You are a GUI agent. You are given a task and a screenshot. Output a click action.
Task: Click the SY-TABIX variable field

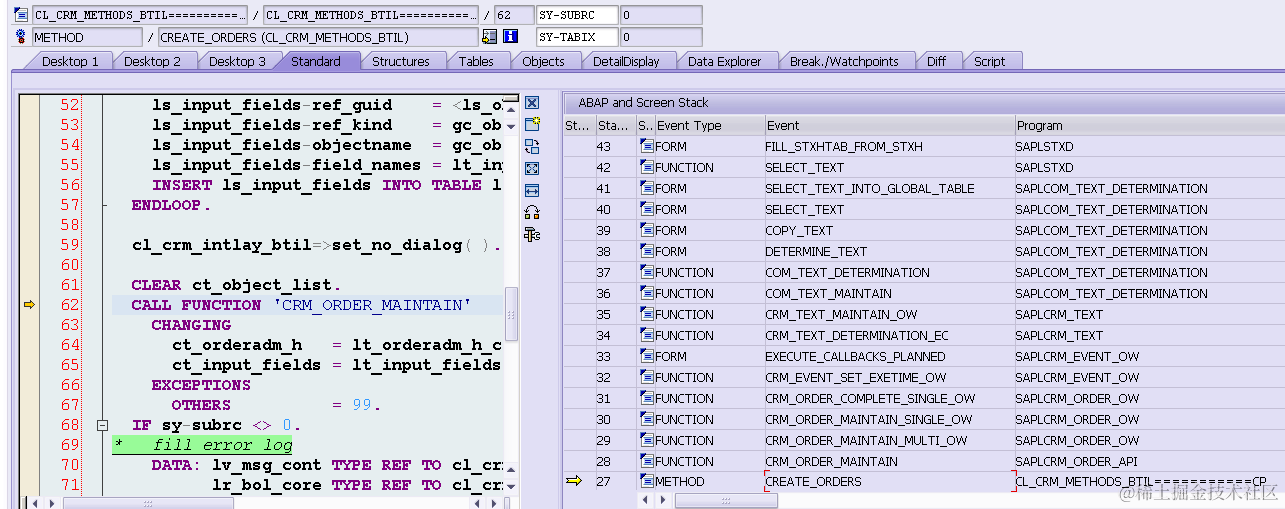[576, 37]
